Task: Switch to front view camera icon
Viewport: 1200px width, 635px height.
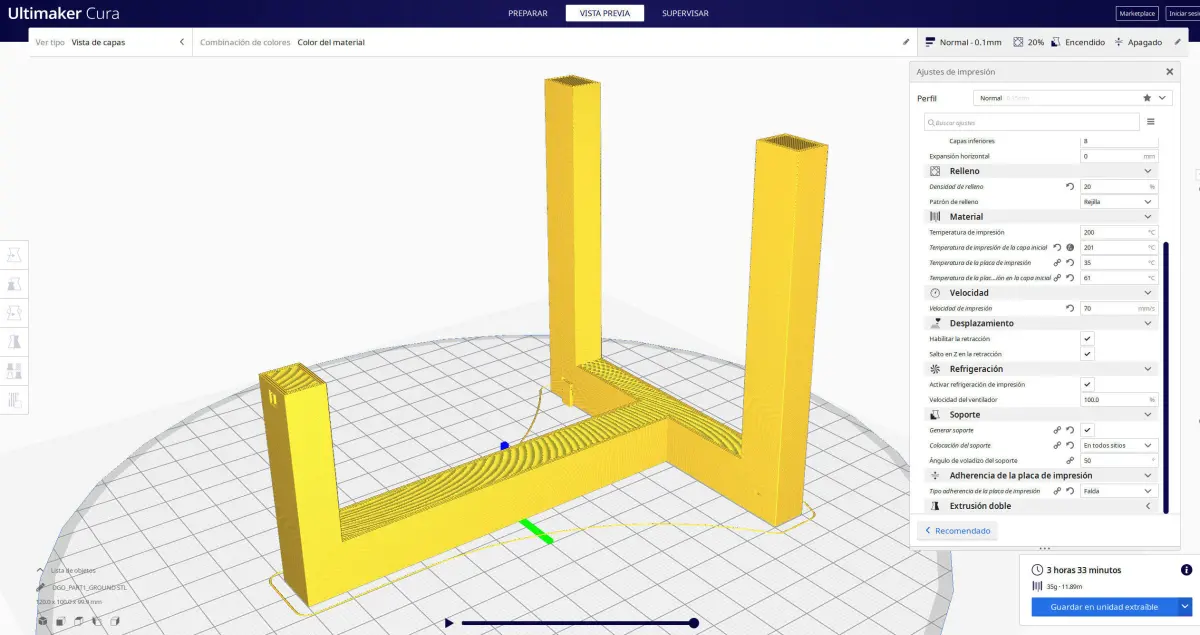Action: (x=61, y=622)
